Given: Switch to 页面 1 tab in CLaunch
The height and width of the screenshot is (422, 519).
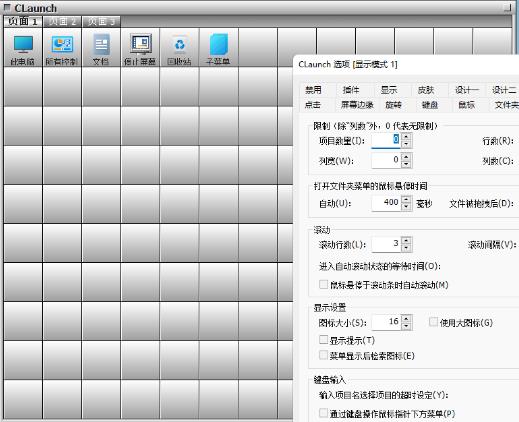Looking at the screenshot, I should coord(23,22).
